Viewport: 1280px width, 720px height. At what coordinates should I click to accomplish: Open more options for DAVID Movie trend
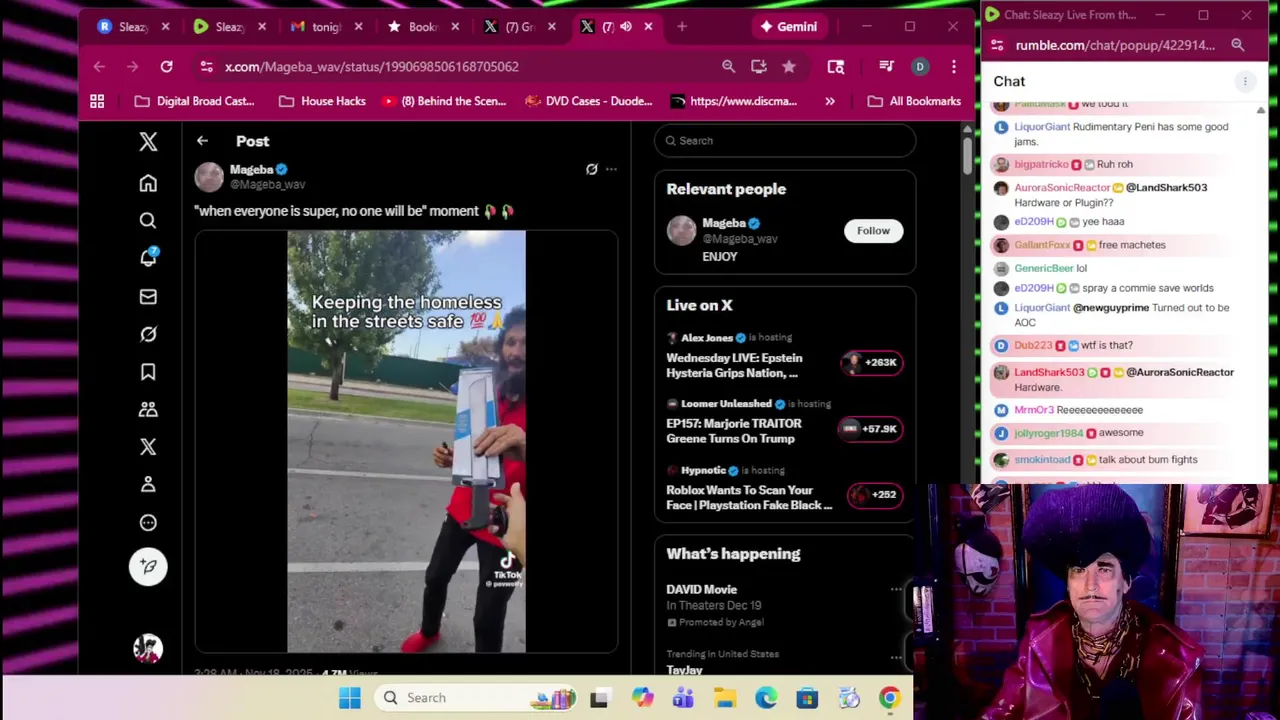(896, 589)
